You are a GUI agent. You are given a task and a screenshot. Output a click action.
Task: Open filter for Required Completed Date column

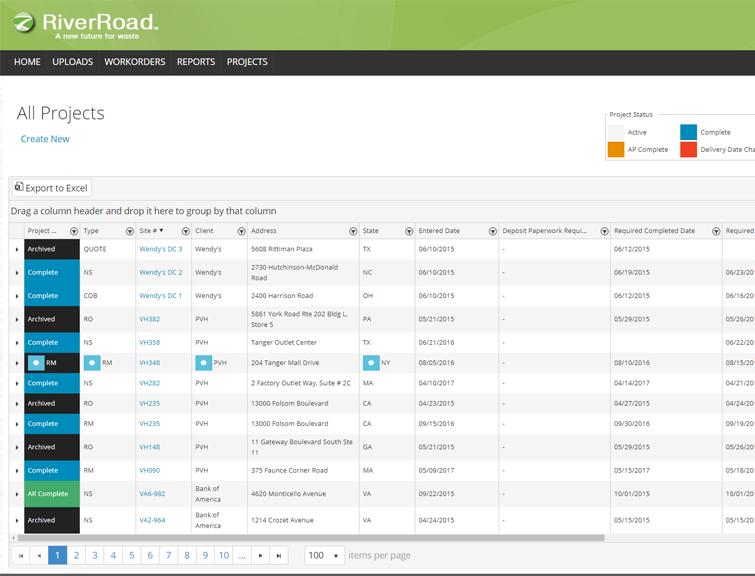point(716,231)
